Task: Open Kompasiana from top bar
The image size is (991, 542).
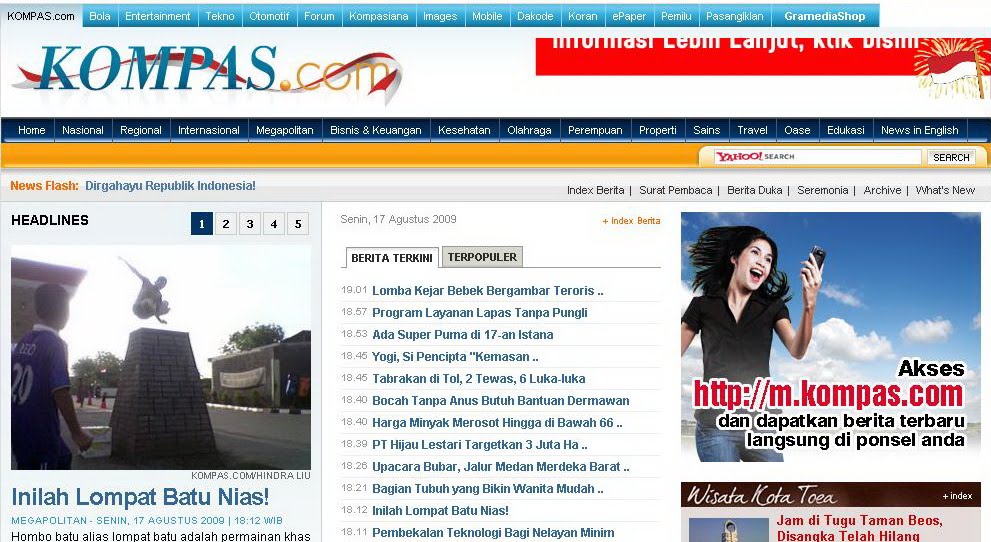Action: coord(379,16)
